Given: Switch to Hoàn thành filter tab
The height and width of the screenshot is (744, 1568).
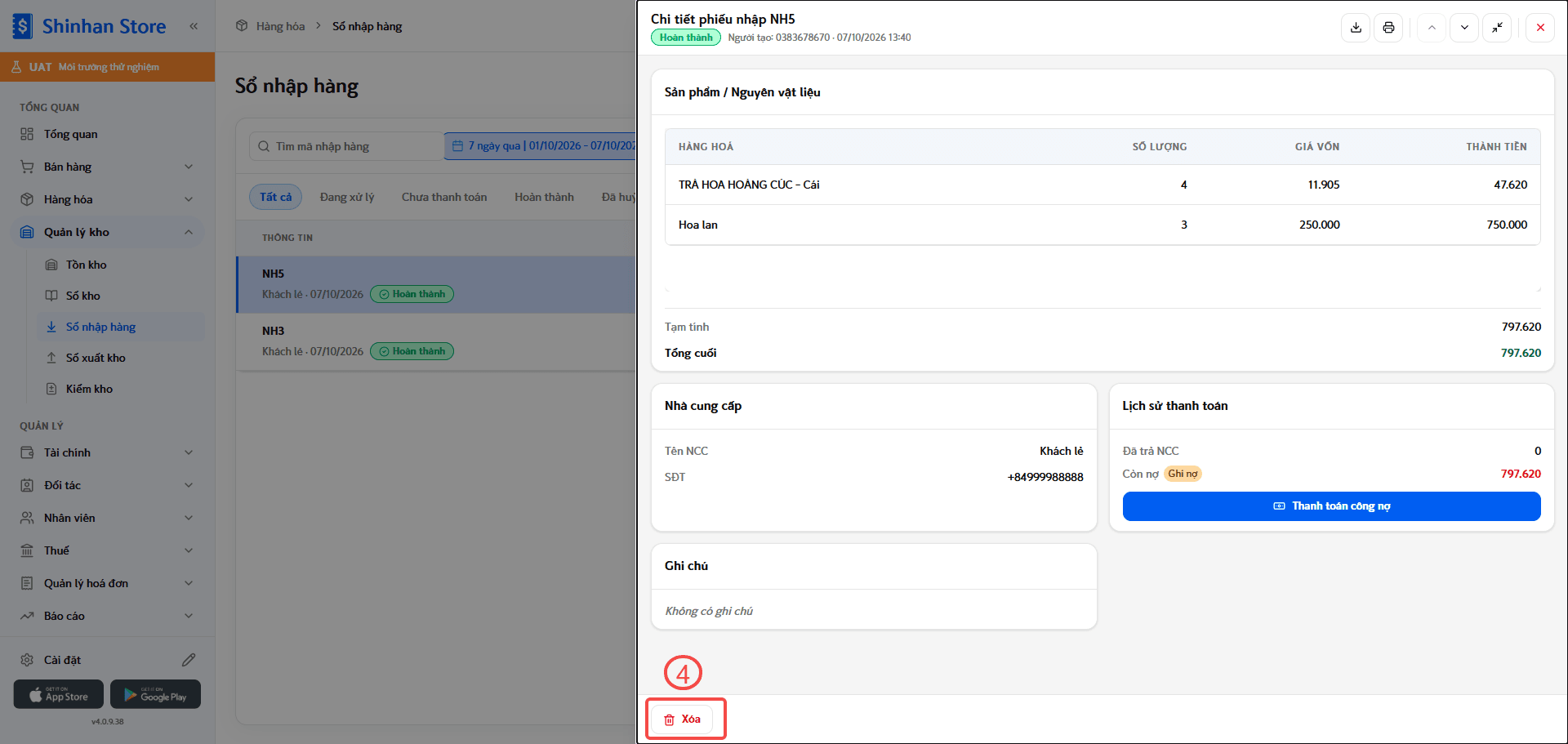Looking at the screenshot, I should pos(544,197).
